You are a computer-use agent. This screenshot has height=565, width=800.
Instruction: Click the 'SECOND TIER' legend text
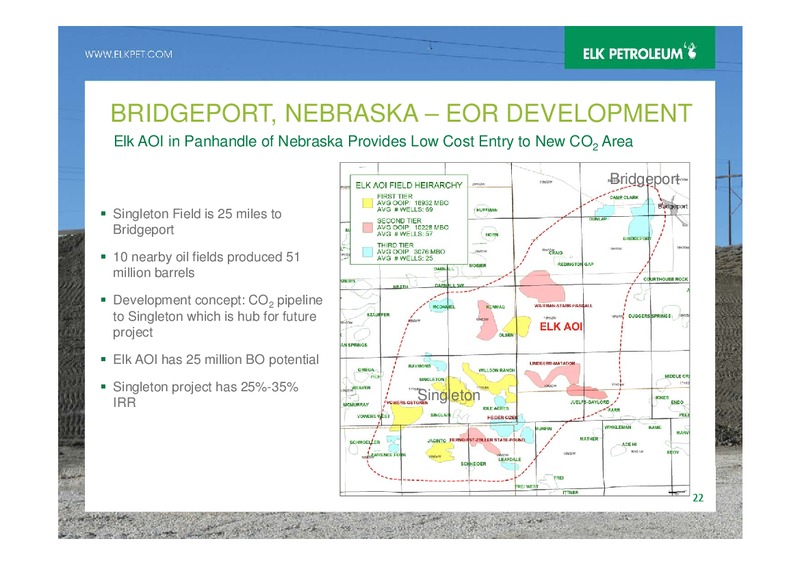(399, 220)
